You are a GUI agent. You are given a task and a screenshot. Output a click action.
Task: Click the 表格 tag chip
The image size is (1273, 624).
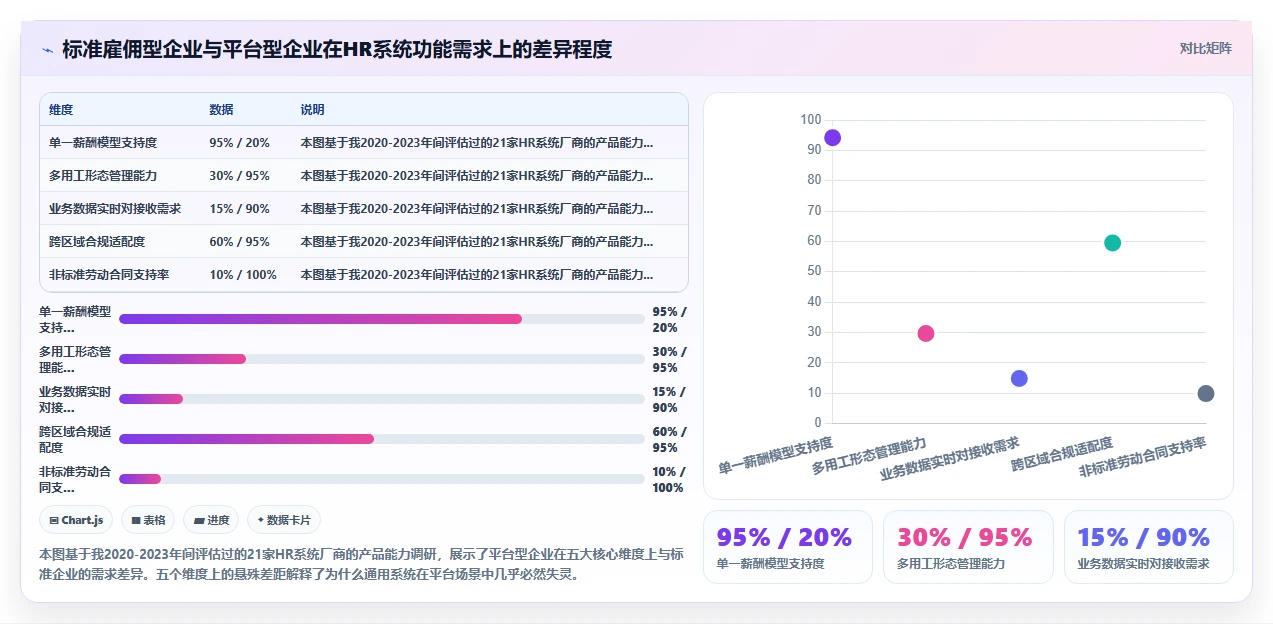coord(148,520)
